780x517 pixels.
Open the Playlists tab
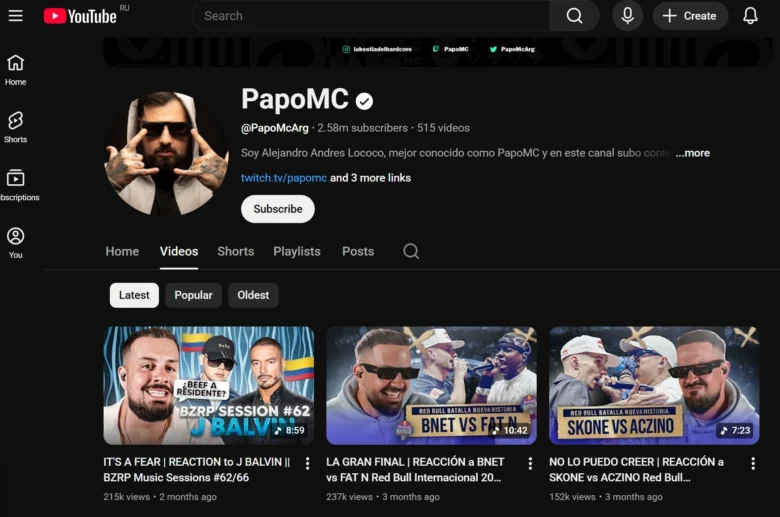coord(297,251)
